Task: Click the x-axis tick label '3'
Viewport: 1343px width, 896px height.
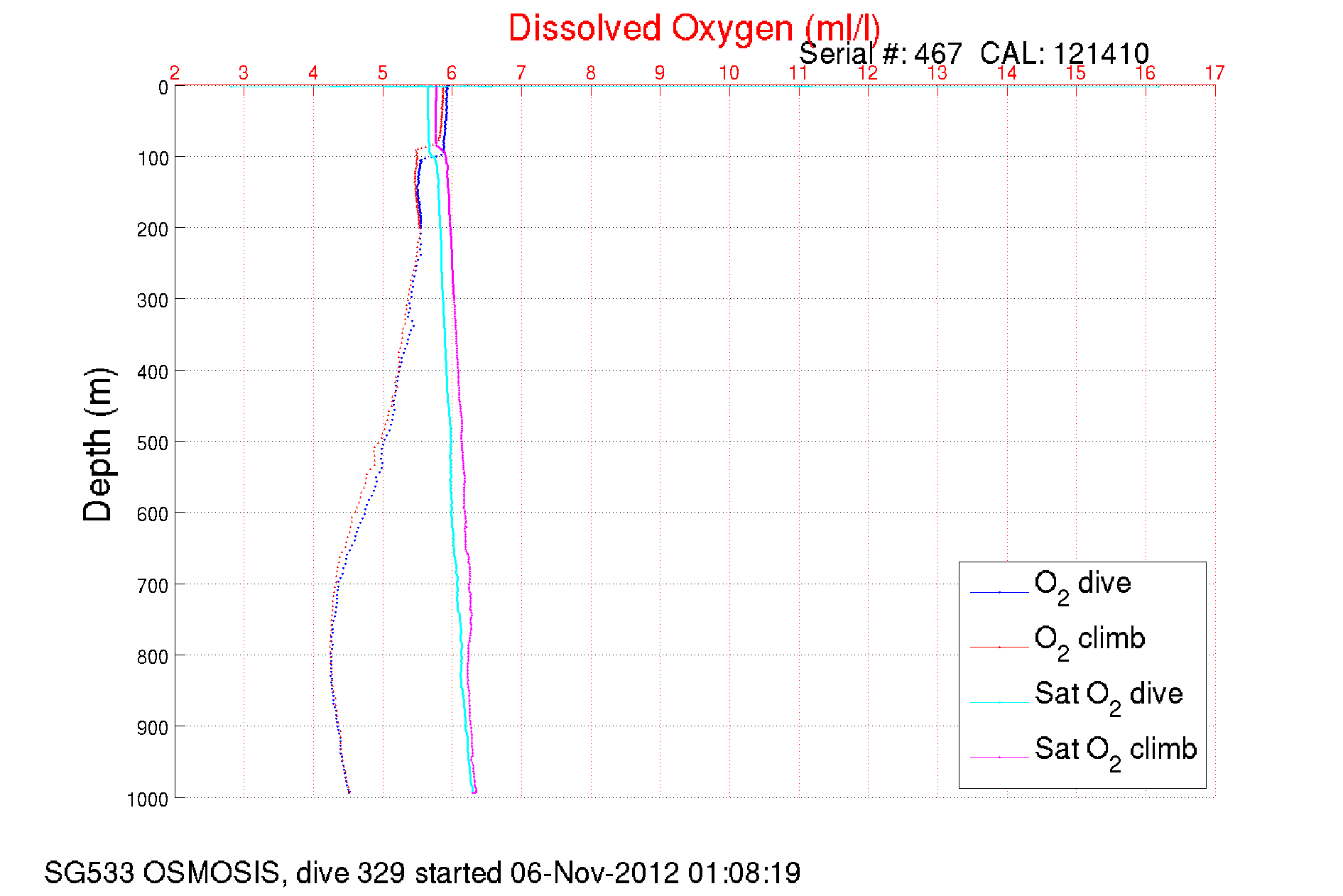Action: pyautogui.click(x=244, y=73)
